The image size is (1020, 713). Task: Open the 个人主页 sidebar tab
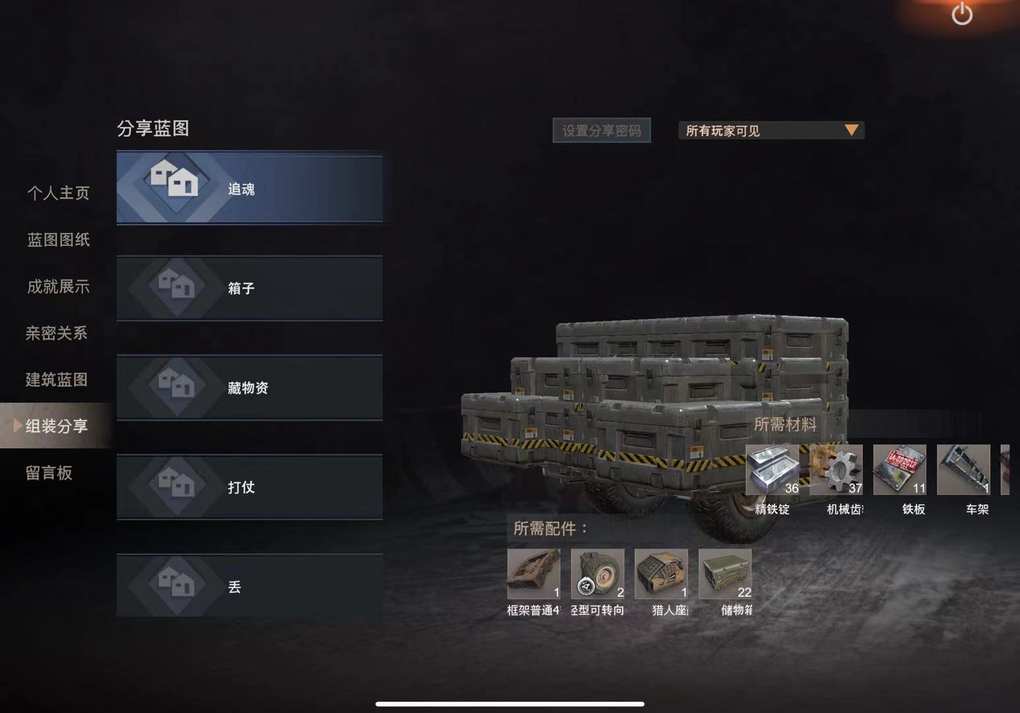[59, 193]
